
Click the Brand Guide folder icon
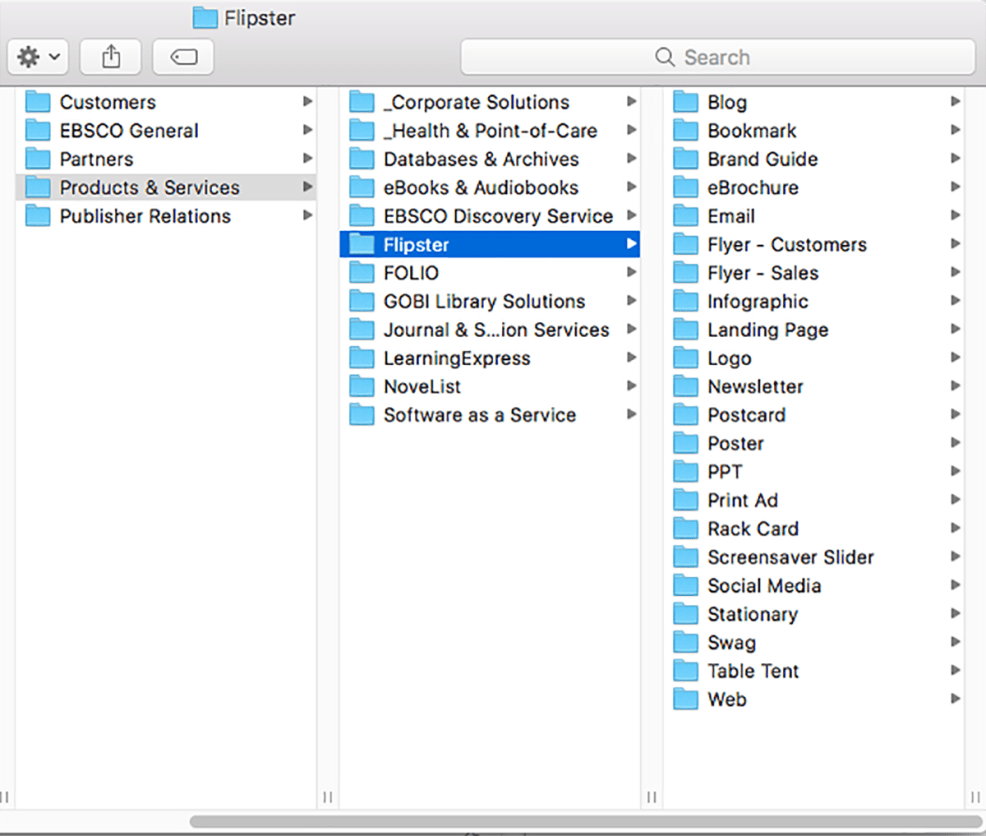(x=686, y=159)
